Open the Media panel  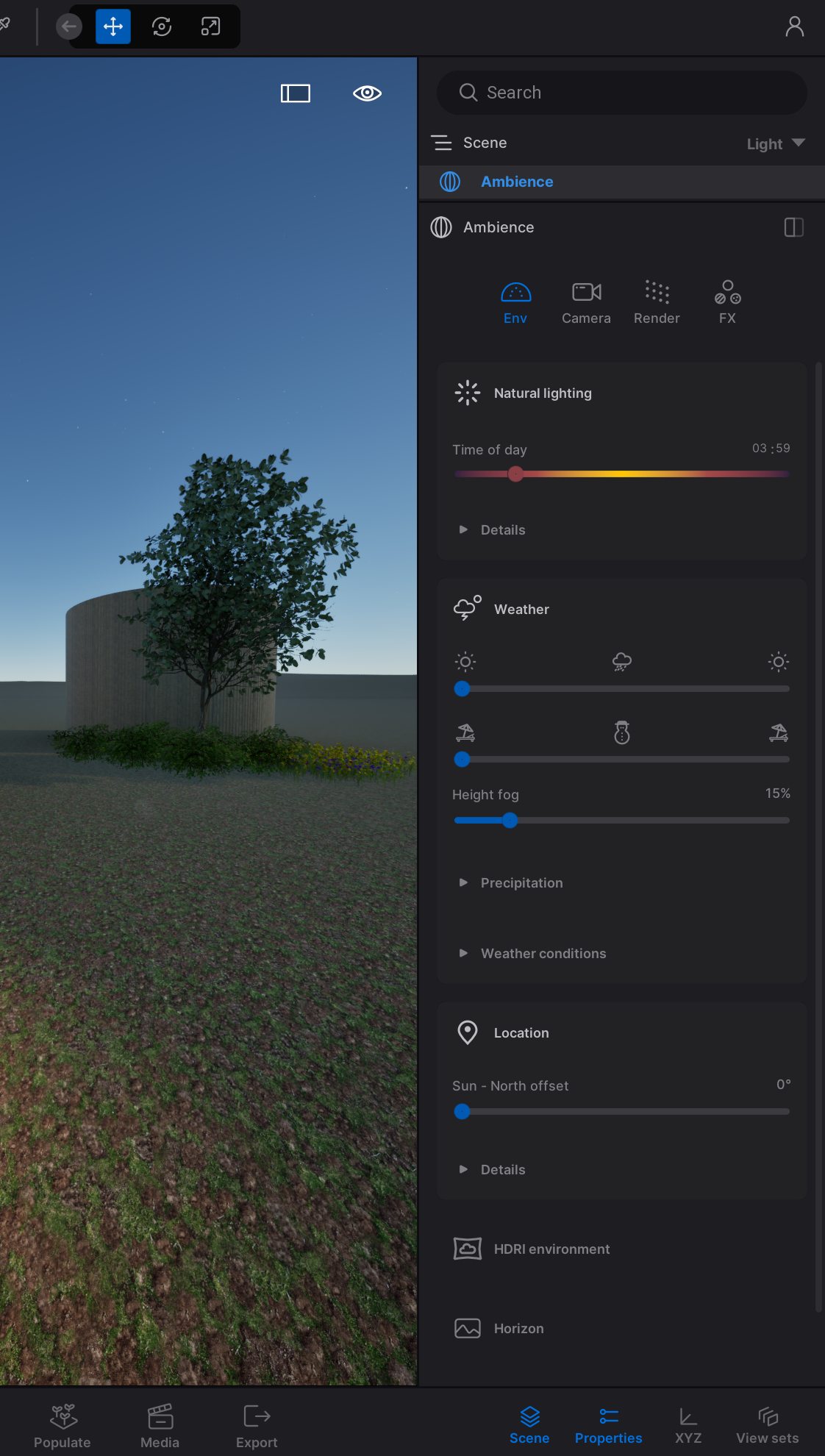160,1426
